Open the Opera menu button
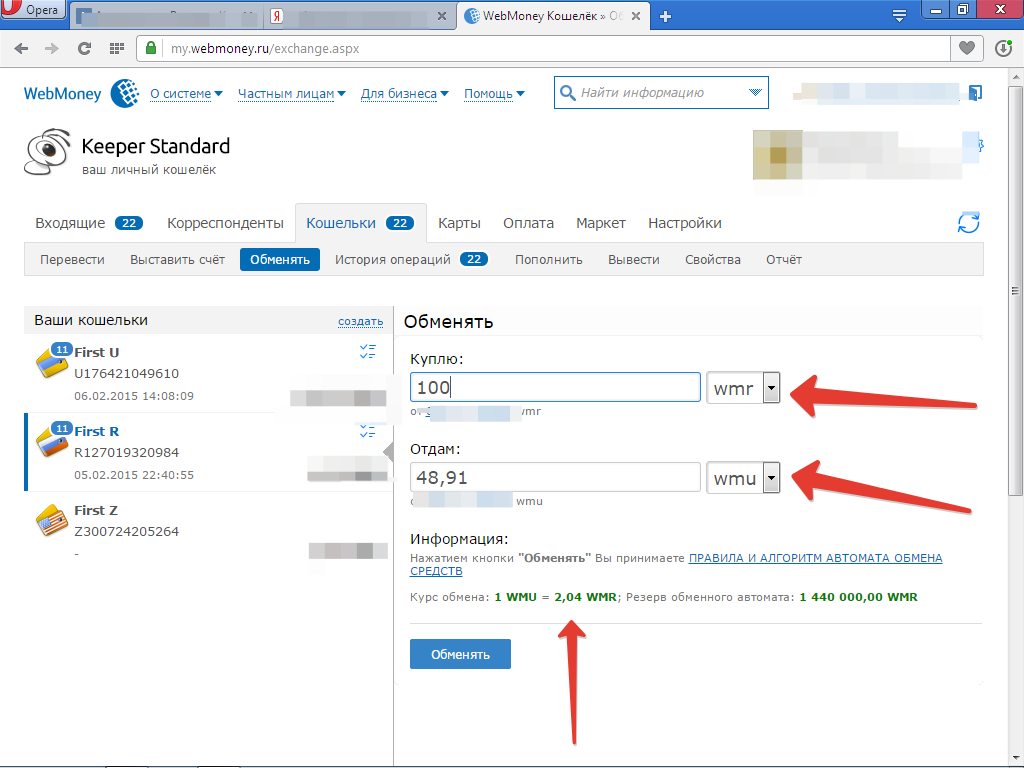The height and width of the screenshot is (768, 1024). tap(33, 10)
